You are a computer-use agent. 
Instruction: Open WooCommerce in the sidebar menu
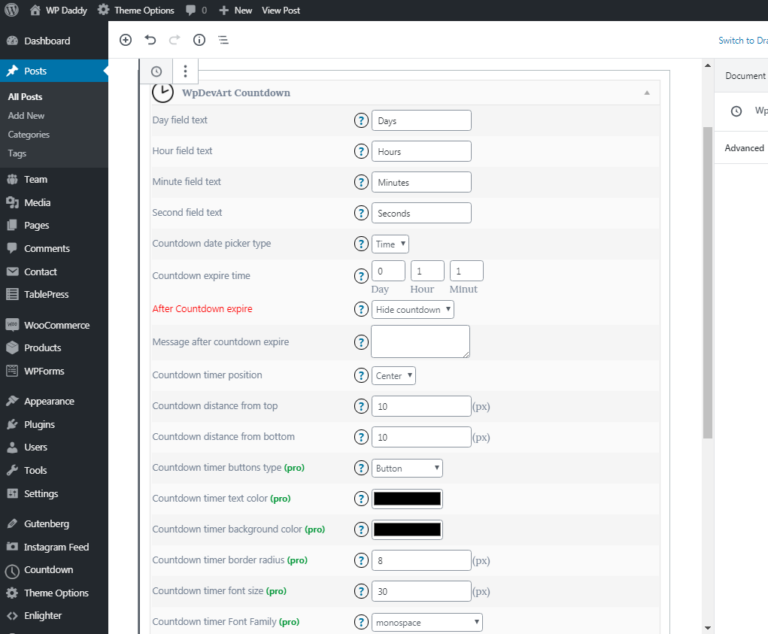pos(56,325)
